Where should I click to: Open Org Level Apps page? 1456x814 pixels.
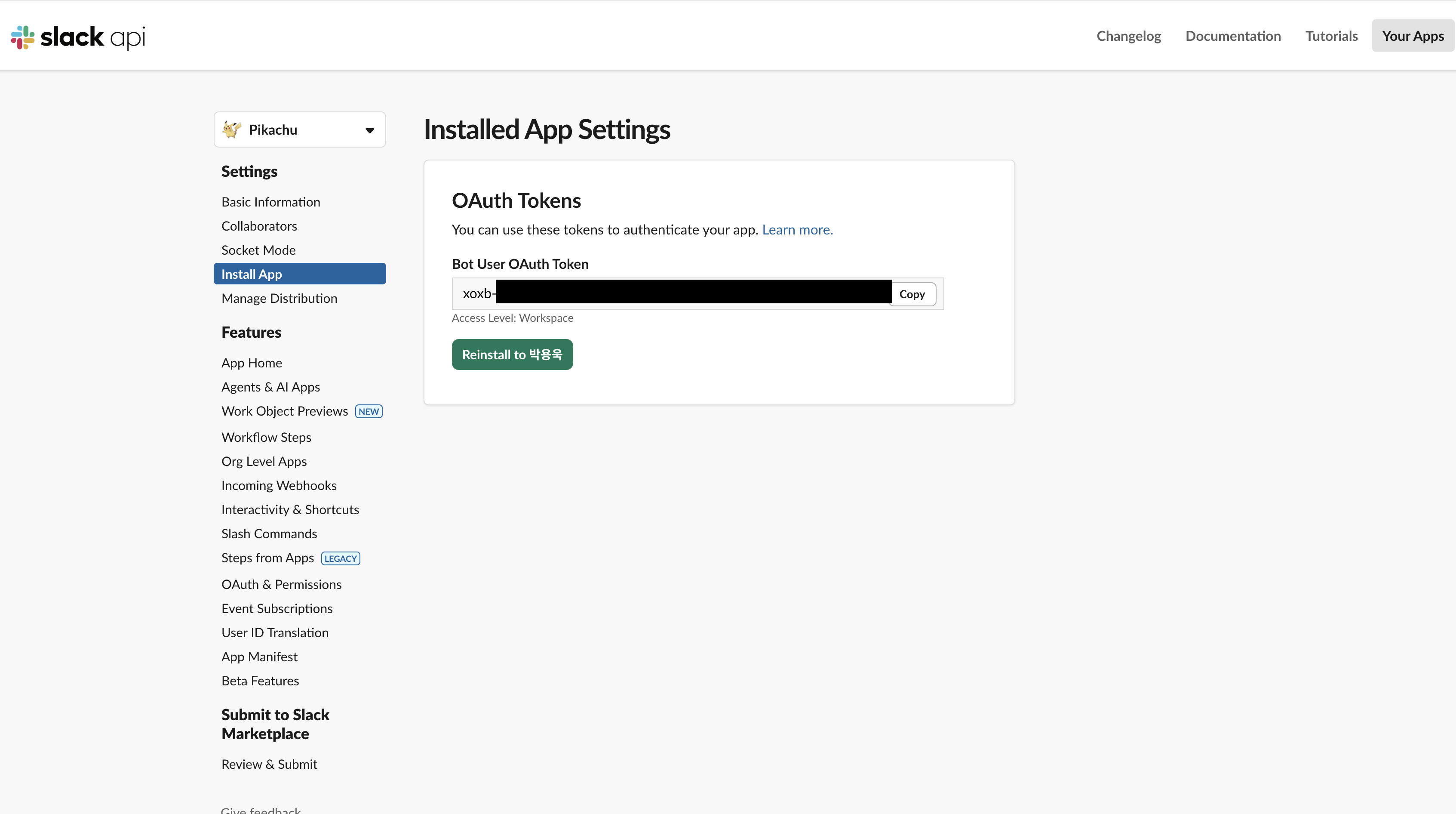coord(264,461)
